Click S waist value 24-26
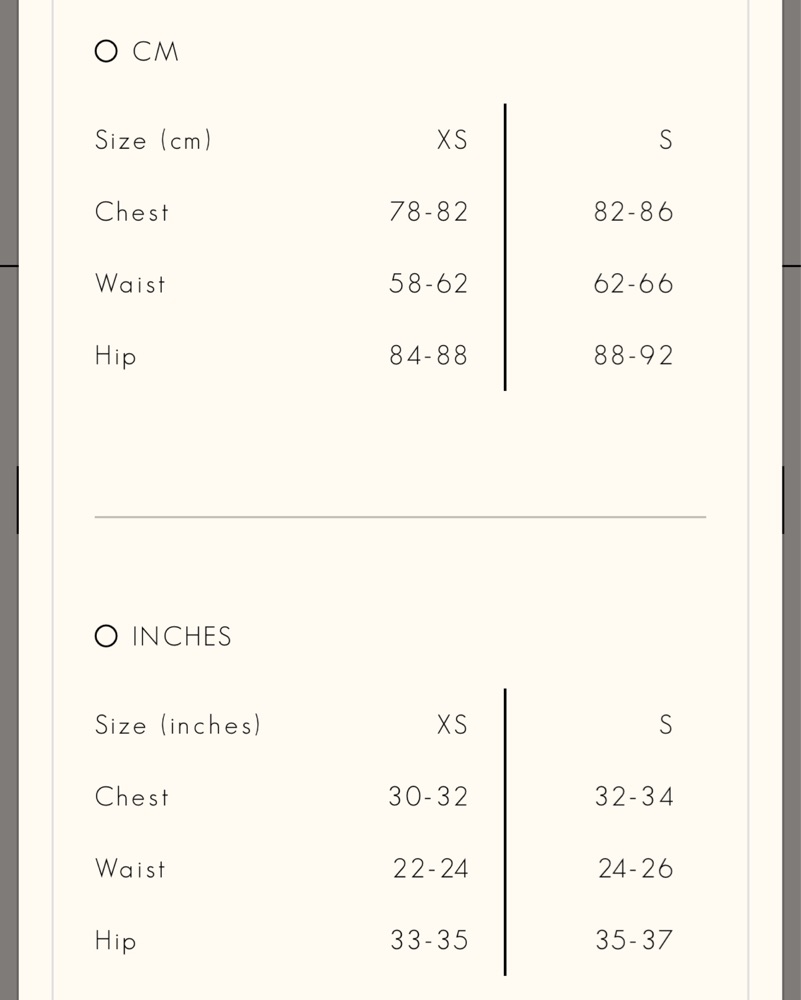Viewport: 801px width, 1000px height. pos(635,869)
